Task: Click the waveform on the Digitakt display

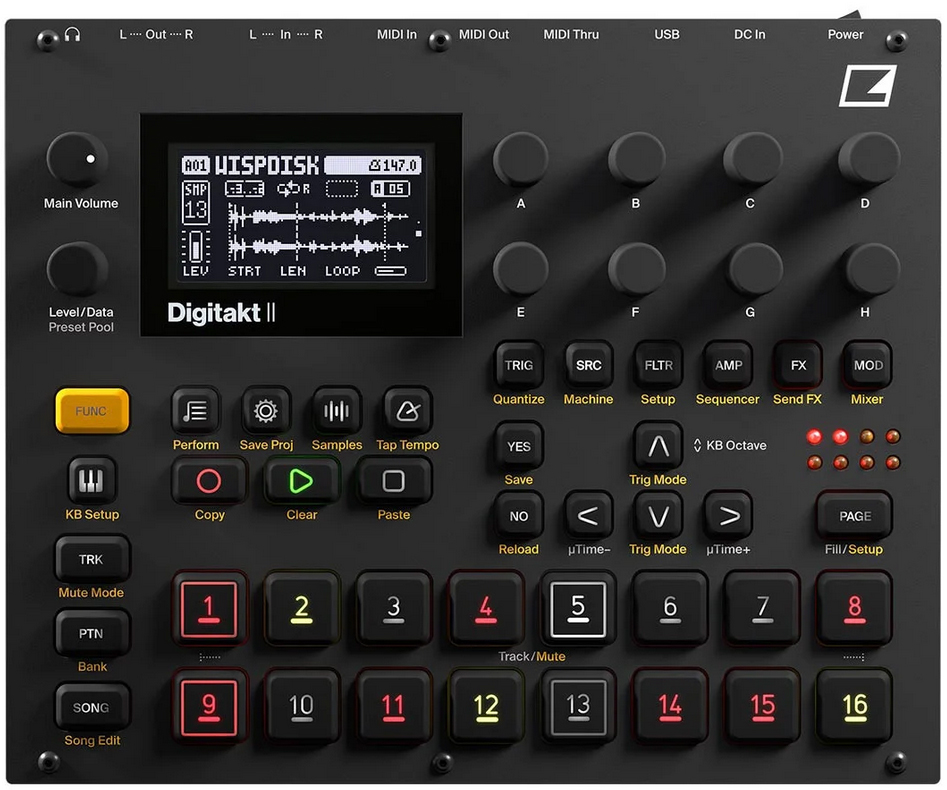Action: [x=318, y=233]
